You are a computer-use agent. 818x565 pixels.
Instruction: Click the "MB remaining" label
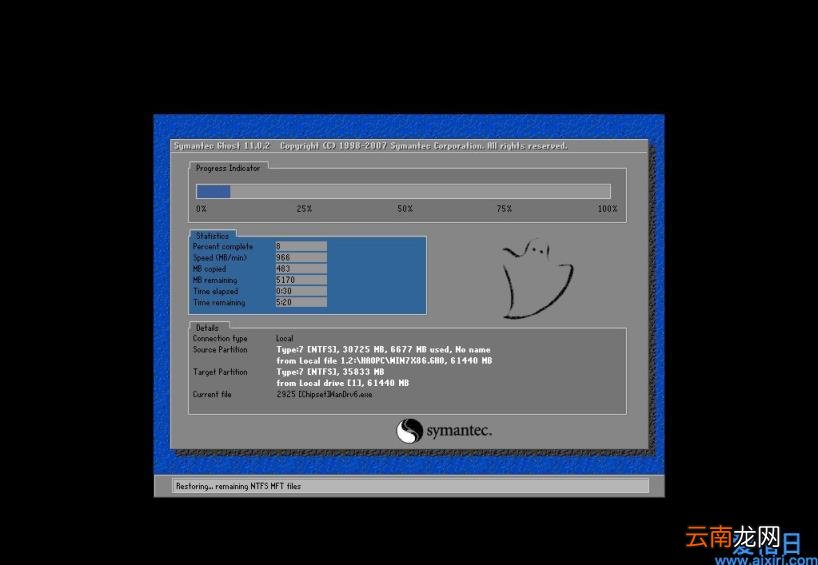[x=215, y=280]
